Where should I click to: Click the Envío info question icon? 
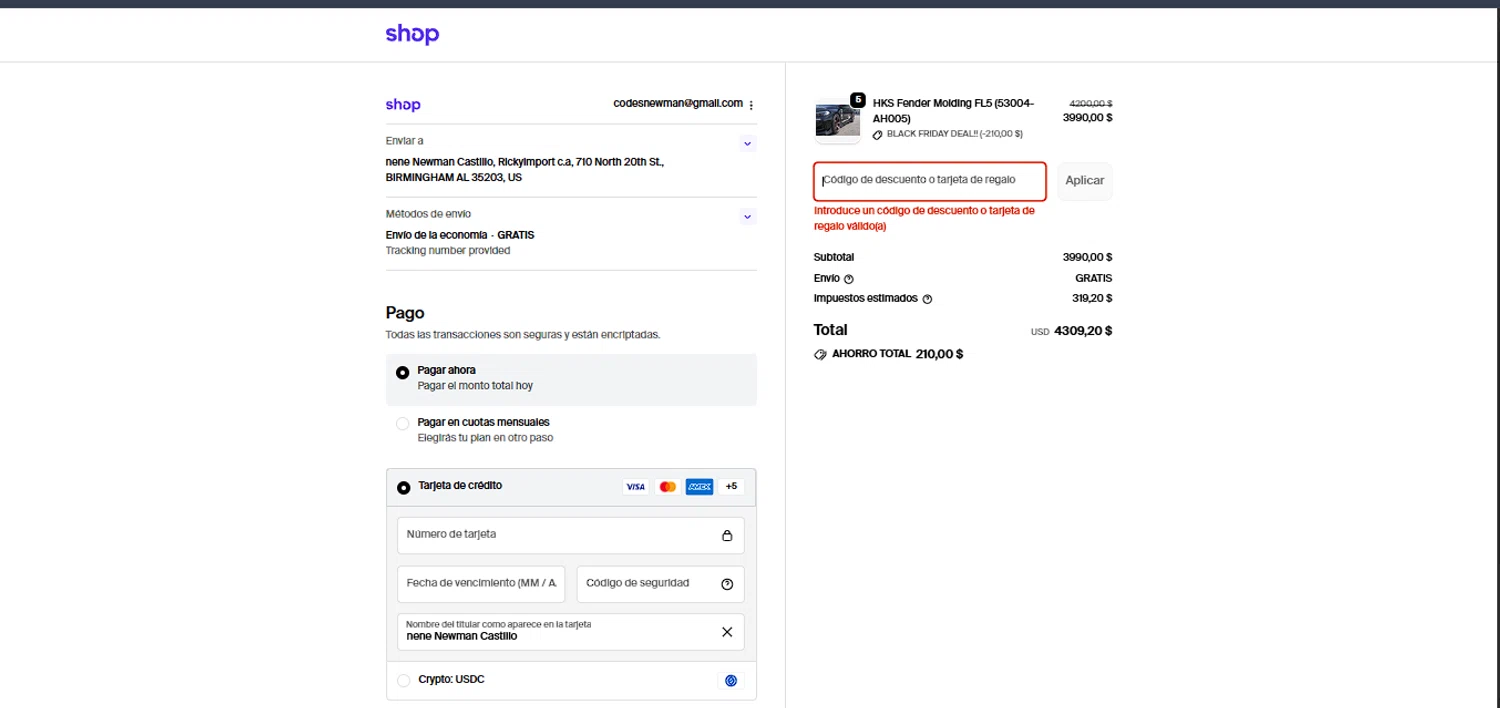(849, 279)
